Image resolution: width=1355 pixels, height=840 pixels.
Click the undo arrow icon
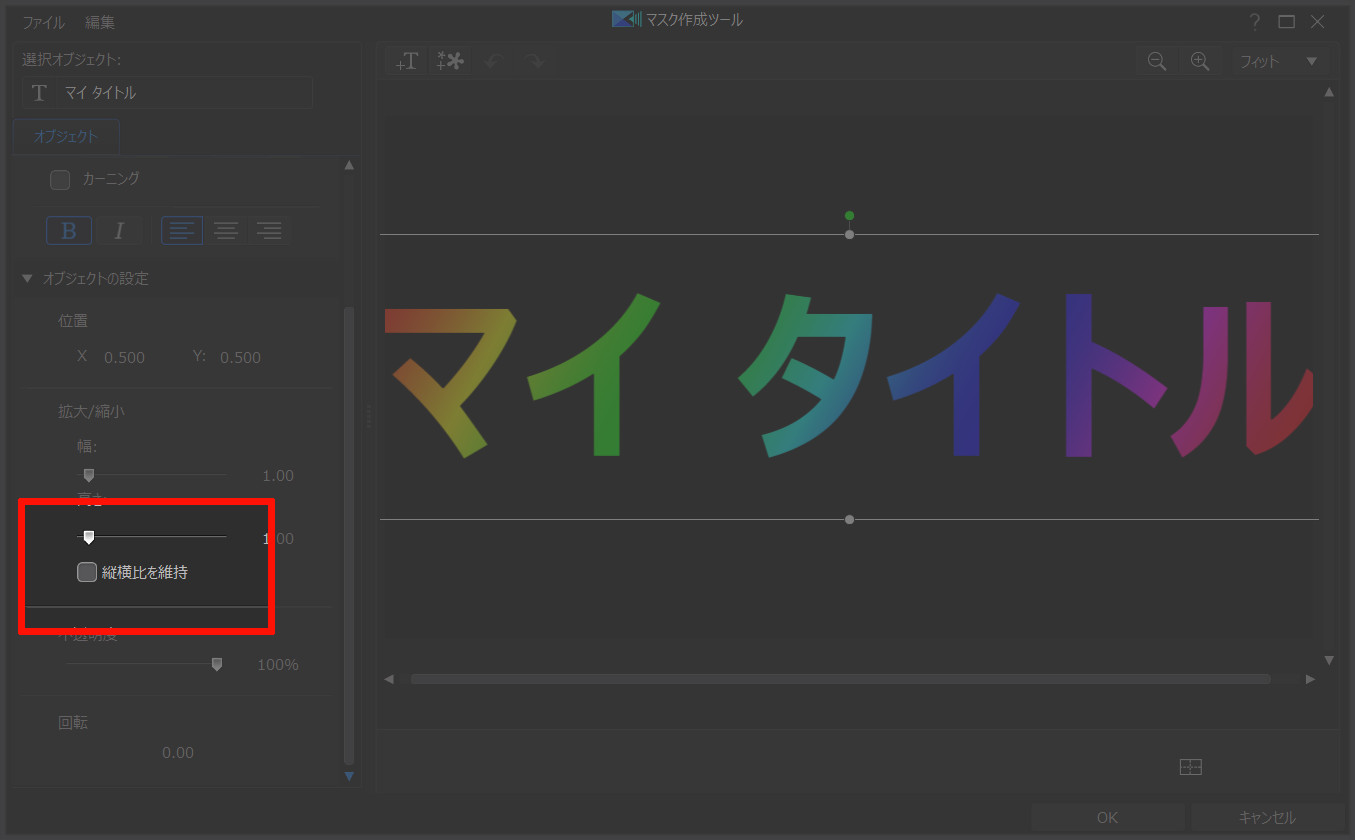[x=492, y=61]
